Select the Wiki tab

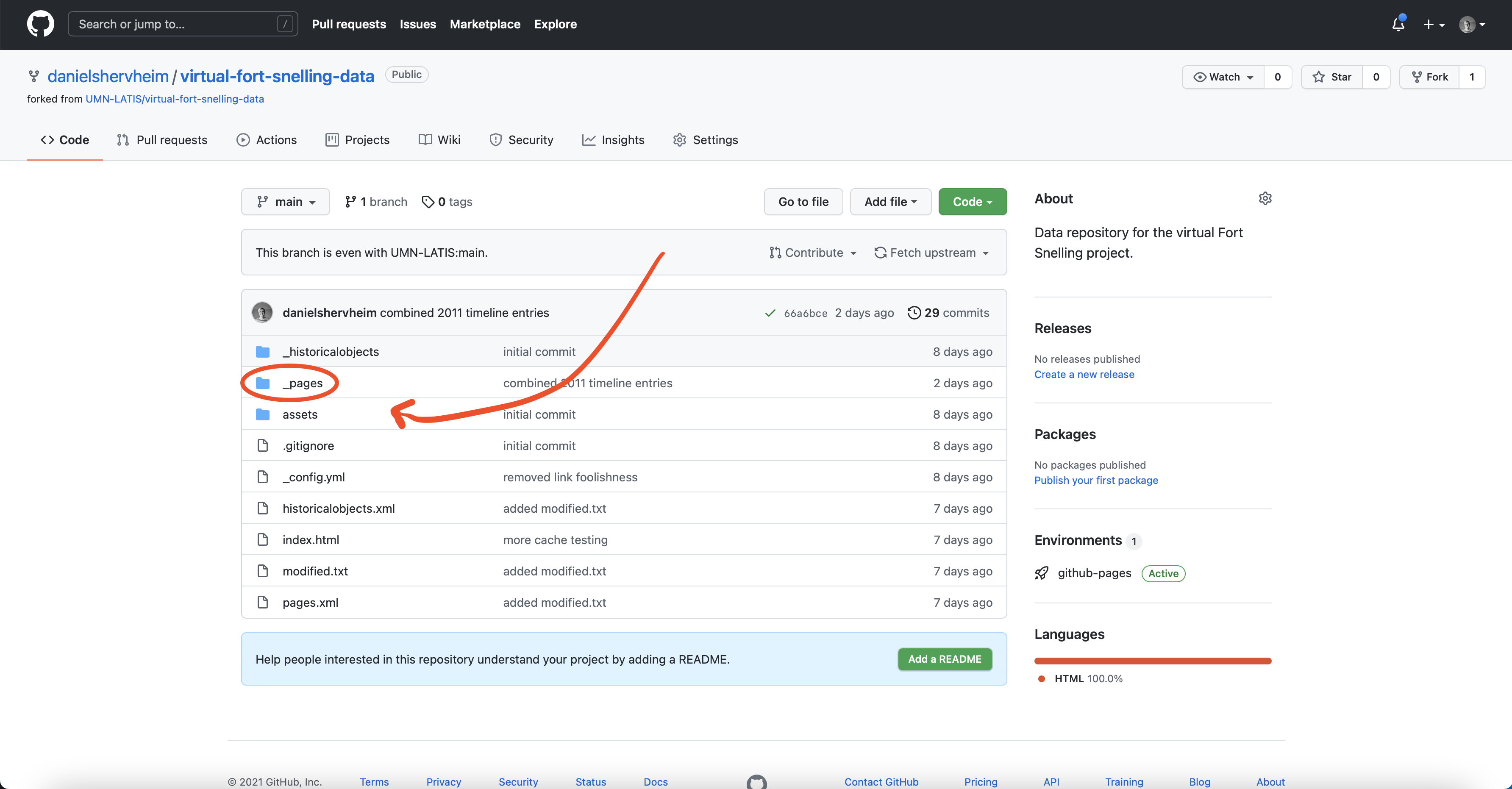coord(439,140)
